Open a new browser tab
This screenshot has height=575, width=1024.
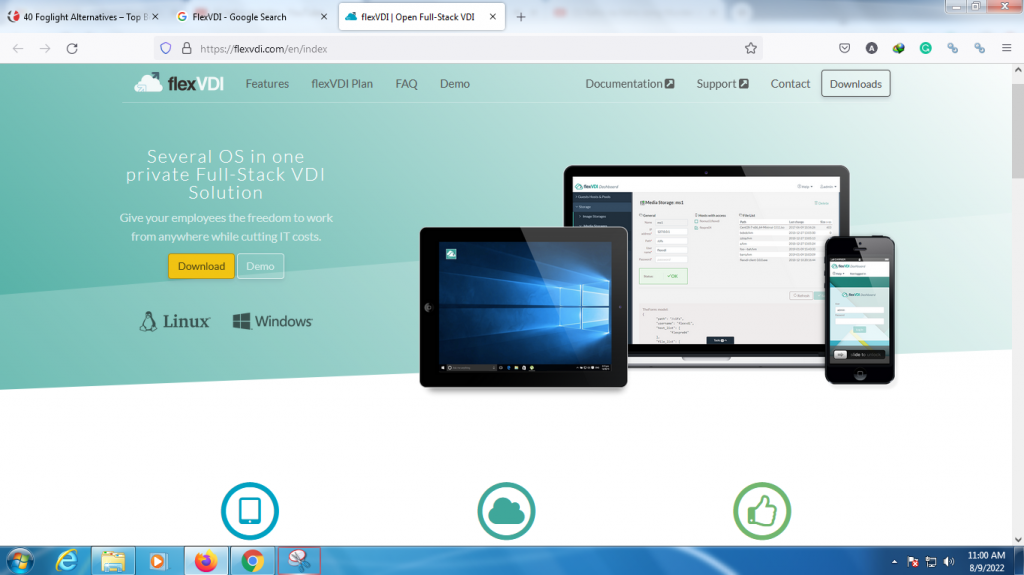click(520, 17)
